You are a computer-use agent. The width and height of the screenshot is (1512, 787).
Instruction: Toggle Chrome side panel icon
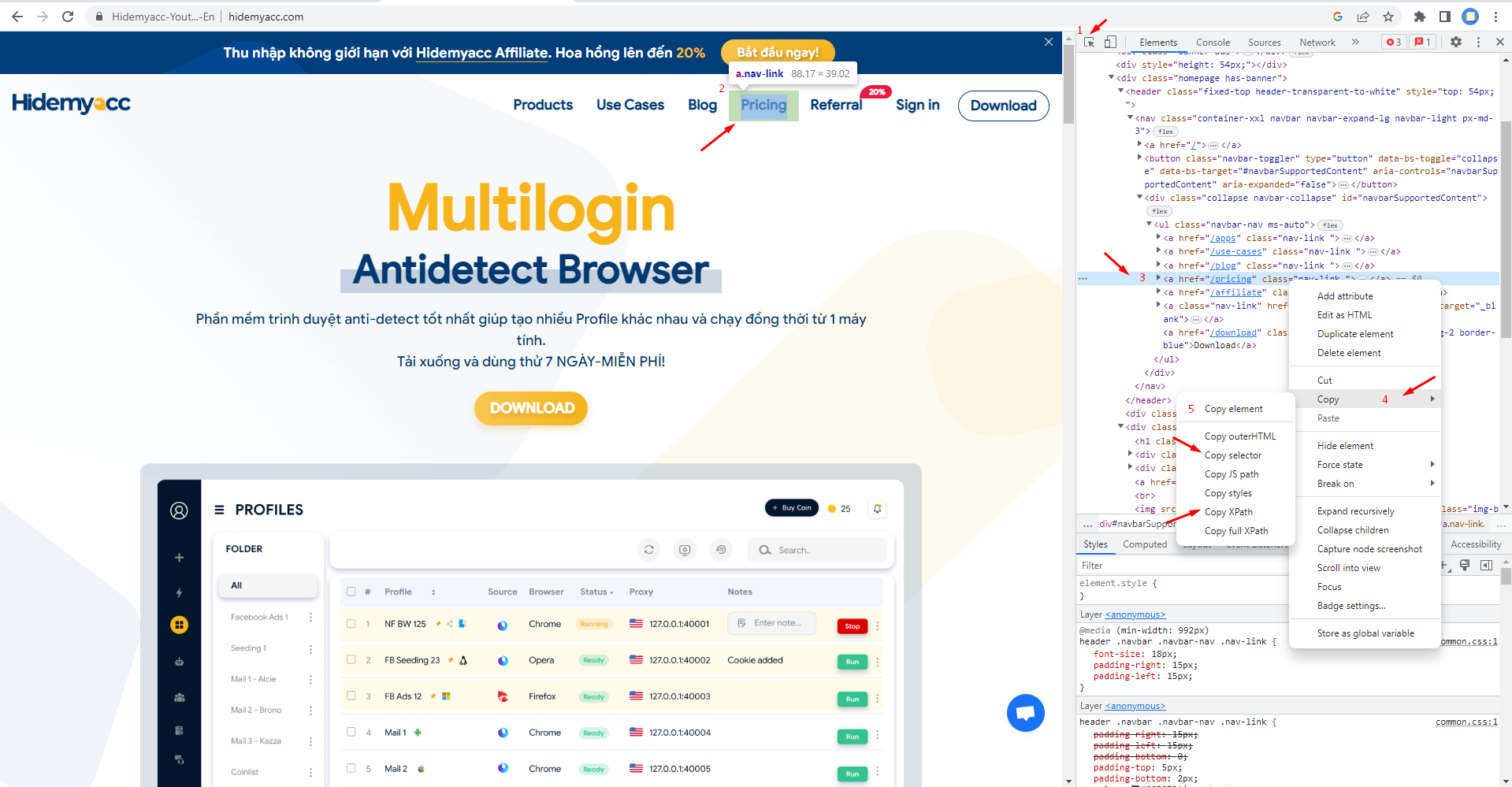click(x=1445, y=17)
